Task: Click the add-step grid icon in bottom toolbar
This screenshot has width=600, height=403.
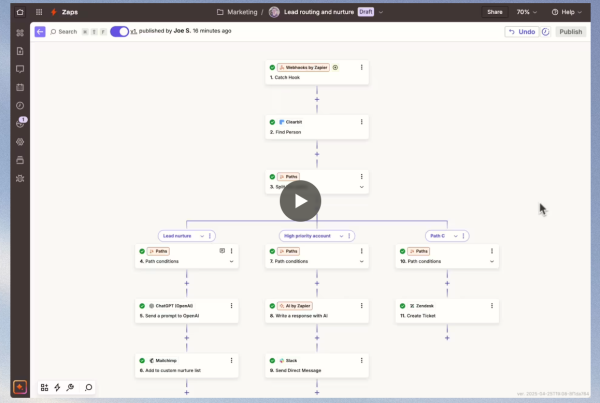Action: click(x=44, y=387)
